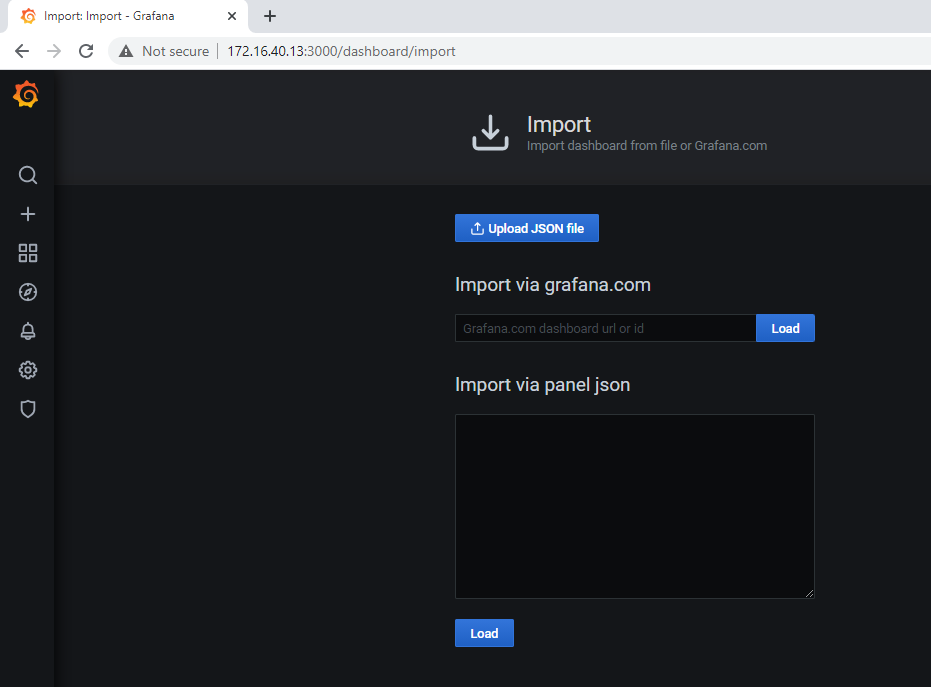The height and width of the screenshot is (687, 931).
Task: Click the 'Import via grafana.com' heading
Action: pyautogui.click(x=553, y=285)
